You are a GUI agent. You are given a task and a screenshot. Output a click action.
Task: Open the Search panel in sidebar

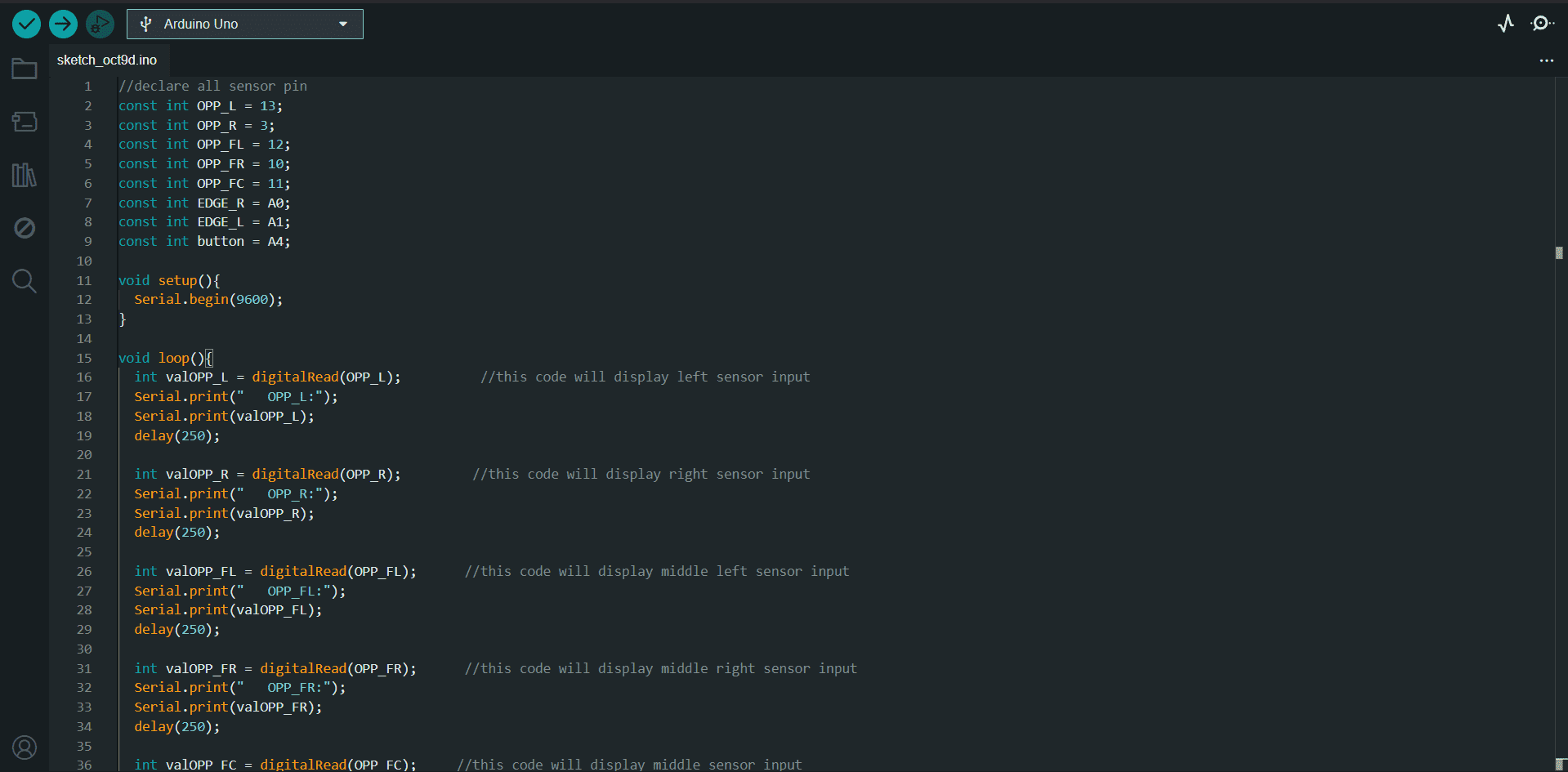25,281
